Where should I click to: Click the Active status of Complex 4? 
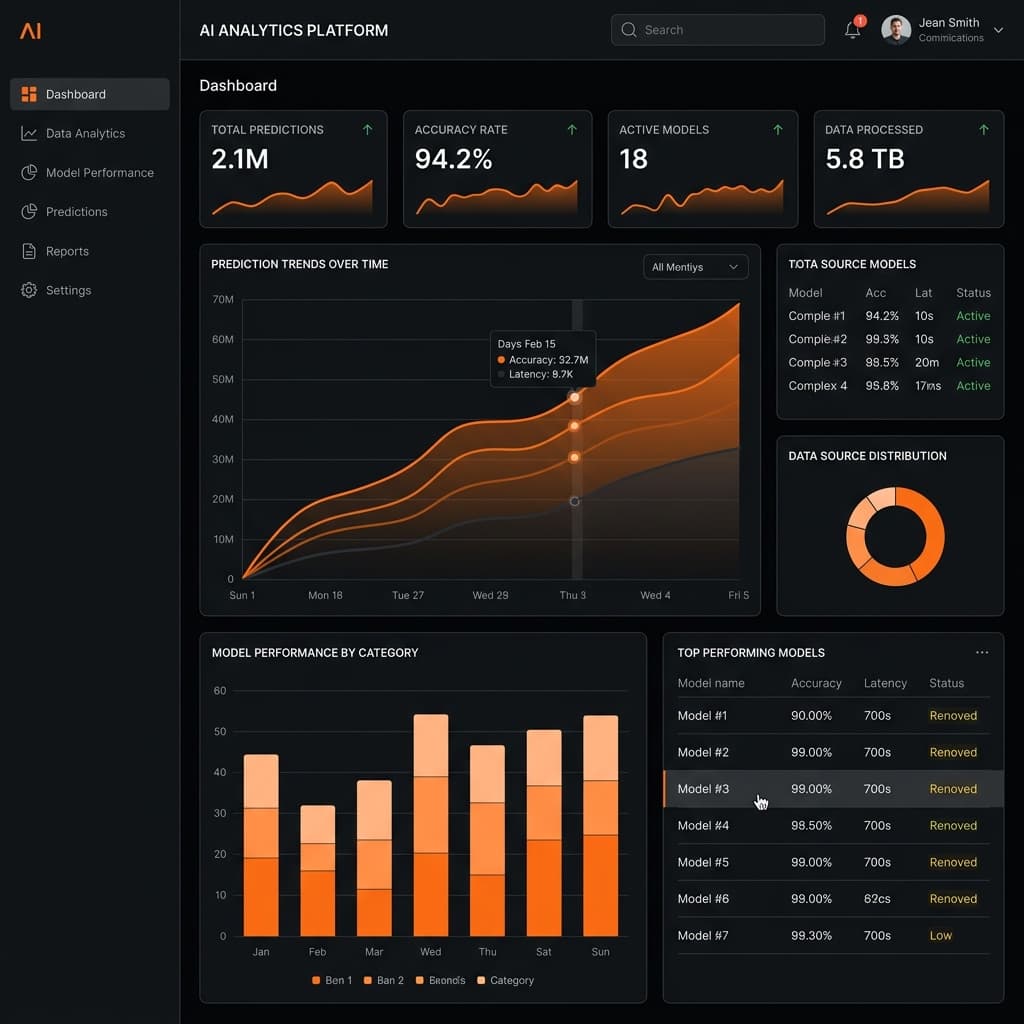[x=973, y=386]
